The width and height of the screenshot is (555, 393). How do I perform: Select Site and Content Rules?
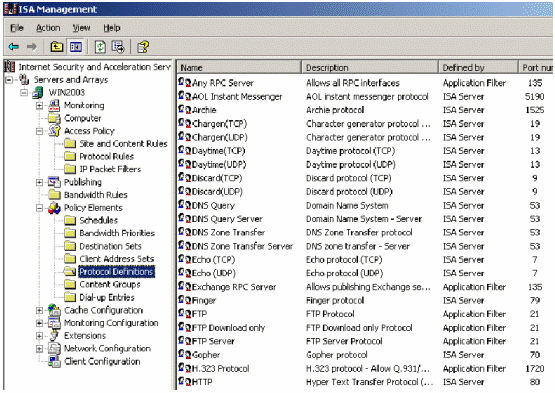[123, 144]
